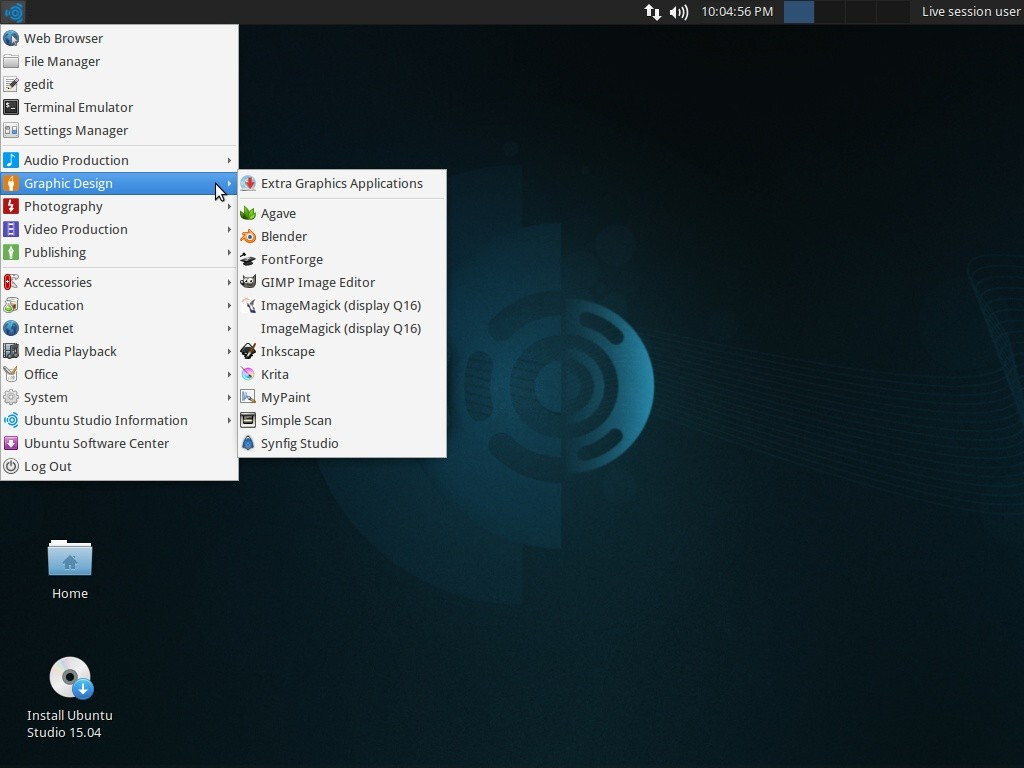Switch to the active first workspace
The width and height of the screenshot is (1024, 768).
coord(799,12)
